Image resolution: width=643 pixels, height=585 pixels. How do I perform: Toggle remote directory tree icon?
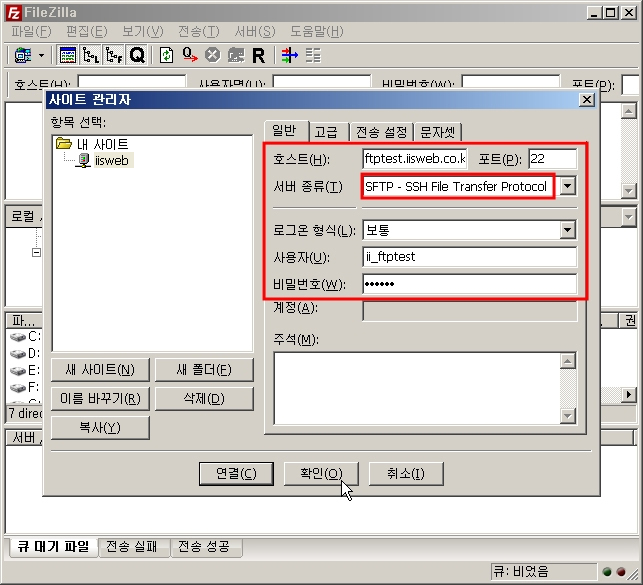point(114,55)
